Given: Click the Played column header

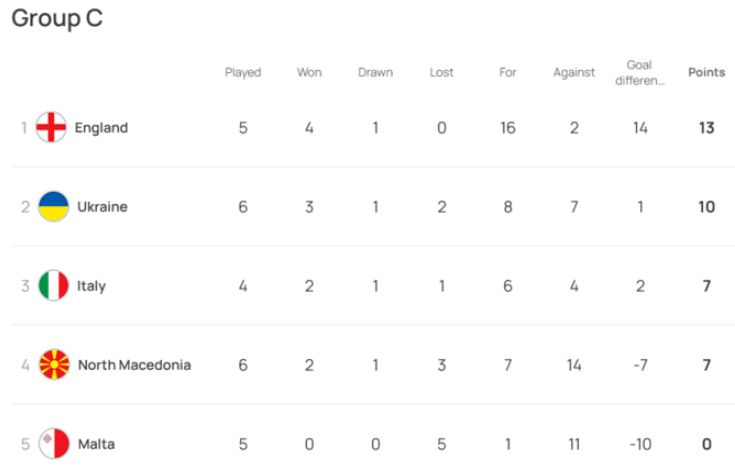Looking at the screenshot, I should (243, 72).
